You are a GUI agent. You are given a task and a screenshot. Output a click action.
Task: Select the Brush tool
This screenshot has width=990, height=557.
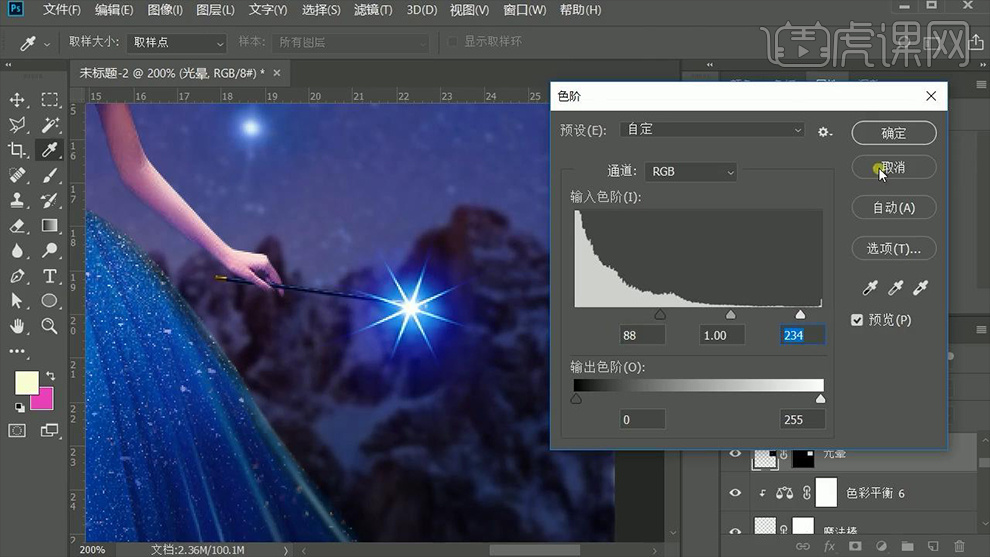click(49, 175)
